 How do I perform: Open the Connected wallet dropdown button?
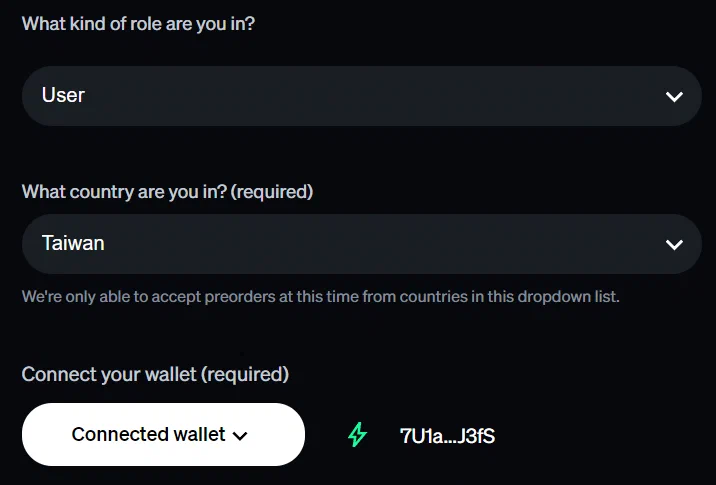tap(162, 434)
